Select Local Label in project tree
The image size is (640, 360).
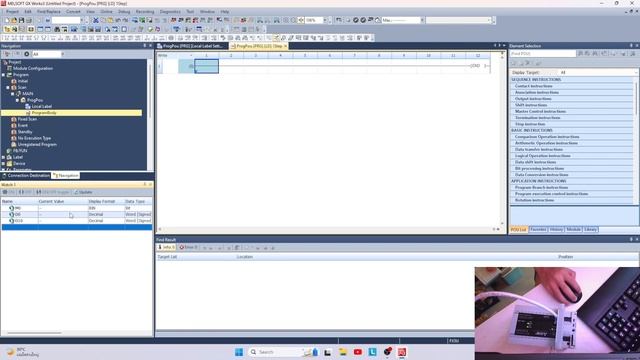42,107
